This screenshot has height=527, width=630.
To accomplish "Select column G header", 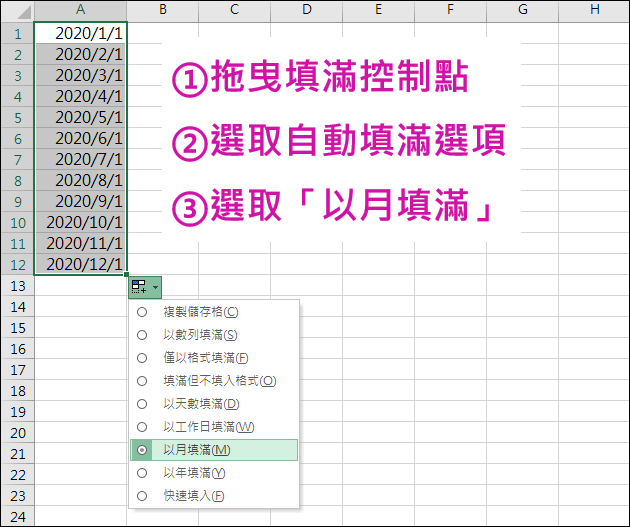I will click(x=522, y=10).
